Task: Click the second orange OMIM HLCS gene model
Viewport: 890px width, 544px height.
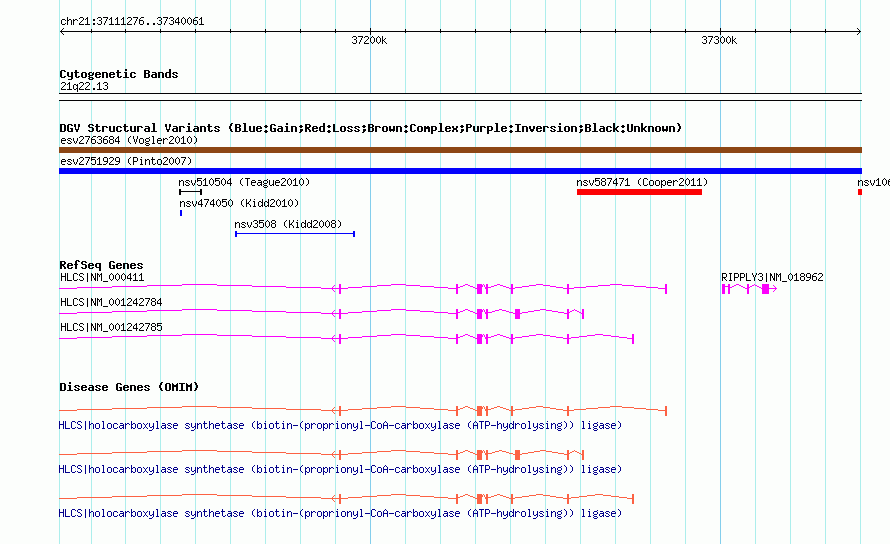Action: [321, 454]
